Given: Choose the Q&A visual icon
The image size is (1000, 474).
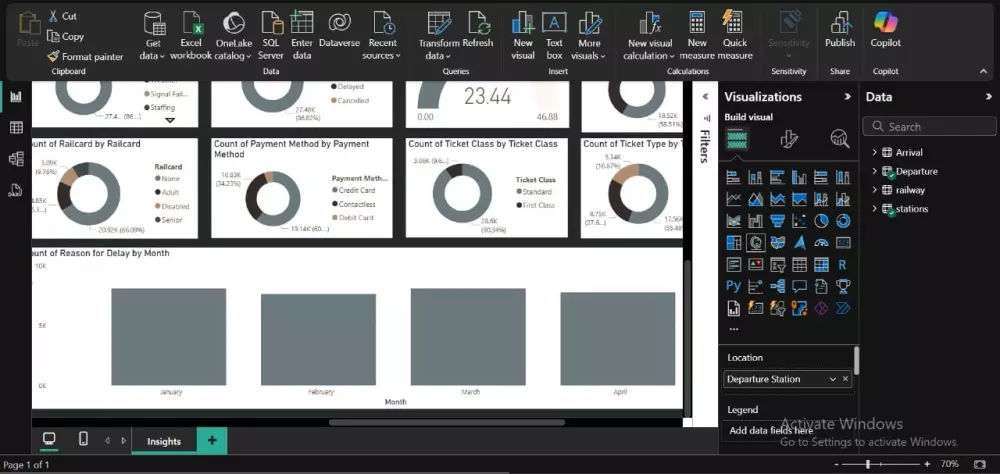Looking at the screenshot, I should (799, 286).
